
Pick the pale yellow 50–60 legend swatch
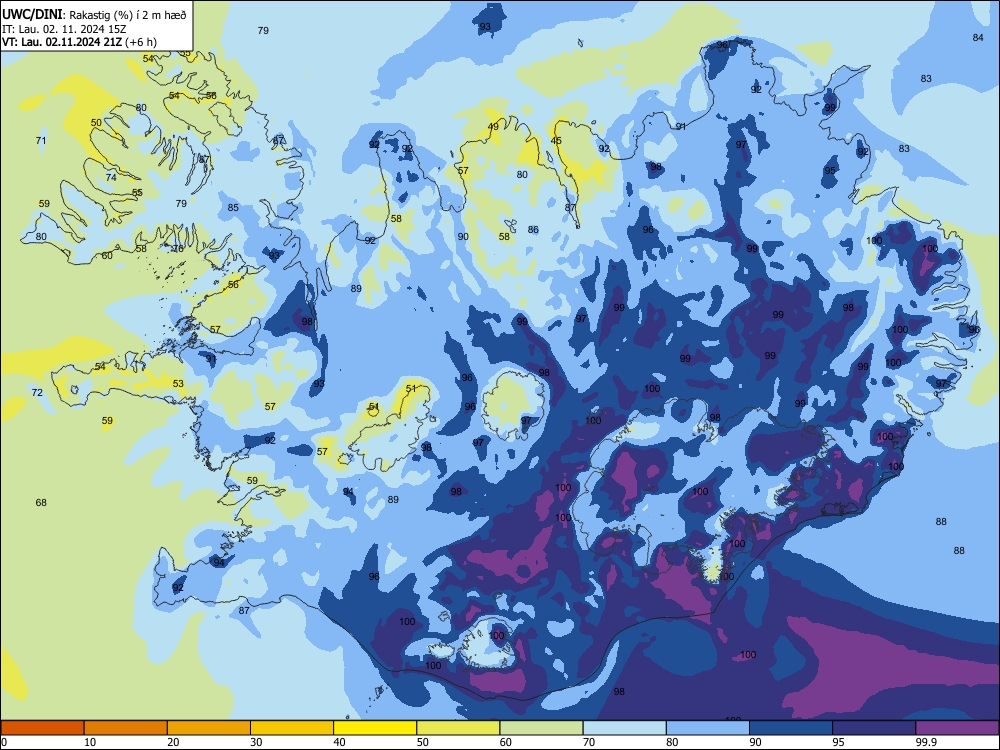click(458, 728)
